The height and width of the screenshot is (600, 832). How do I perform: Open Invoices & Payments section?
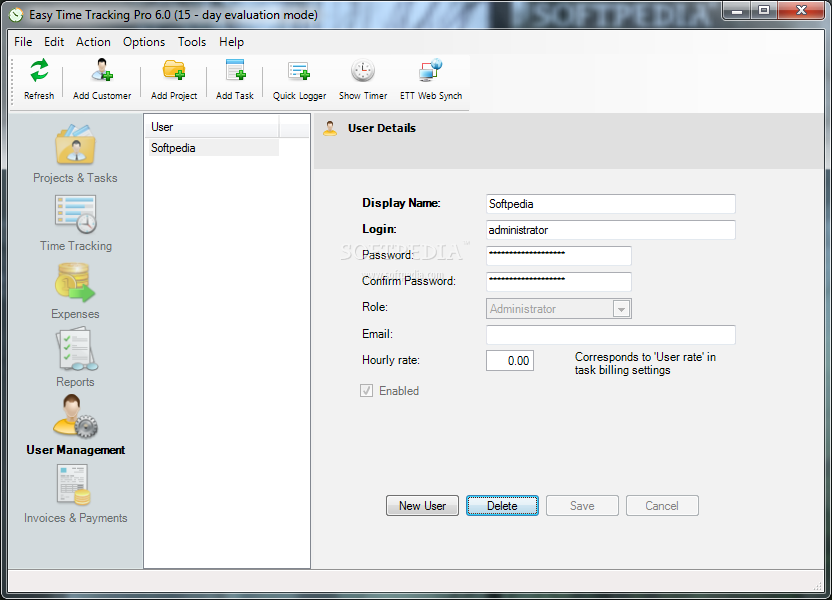75,494
